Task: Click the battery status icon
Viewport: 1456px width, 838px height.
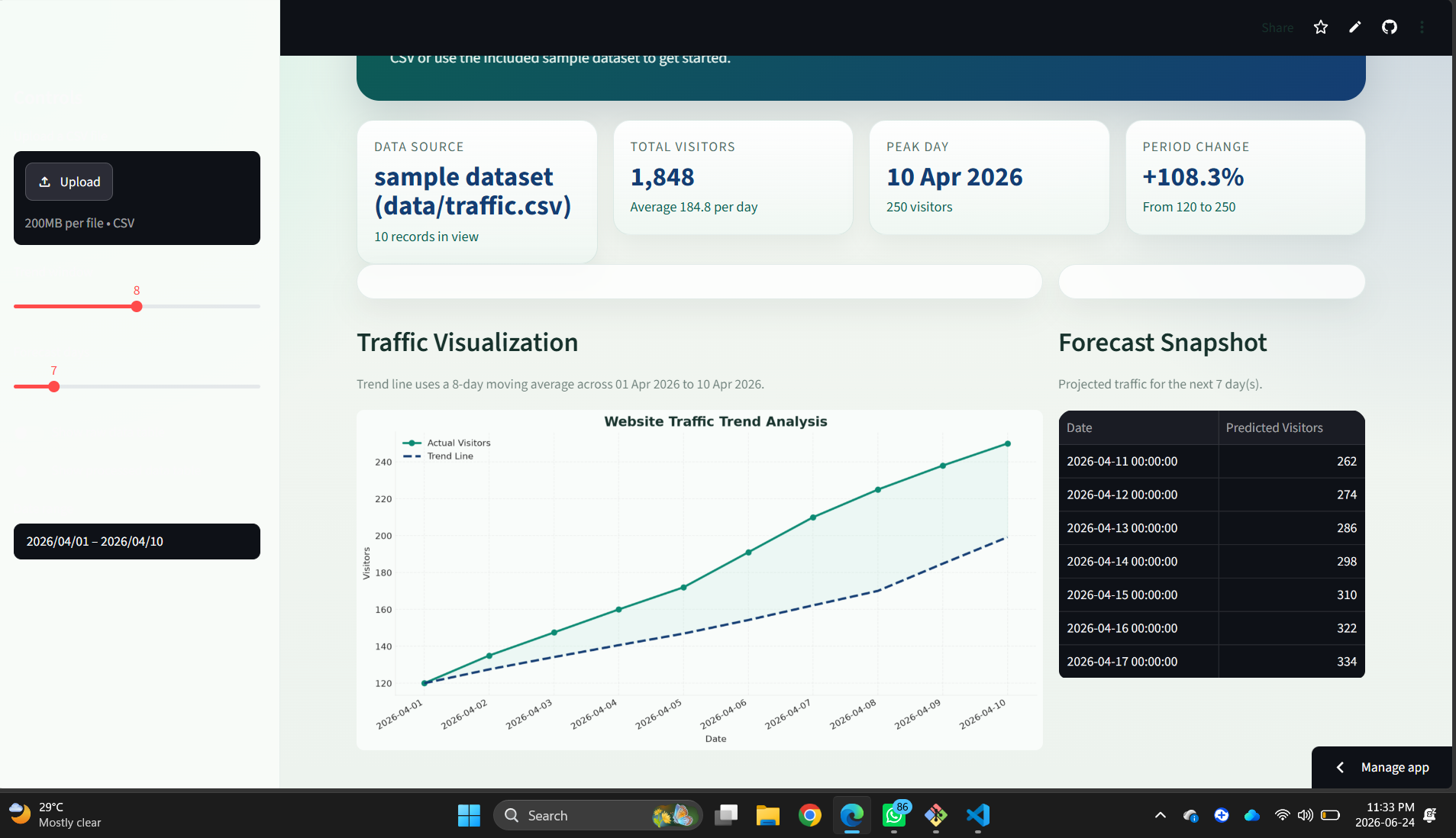Action: [x=1330, y=815]
